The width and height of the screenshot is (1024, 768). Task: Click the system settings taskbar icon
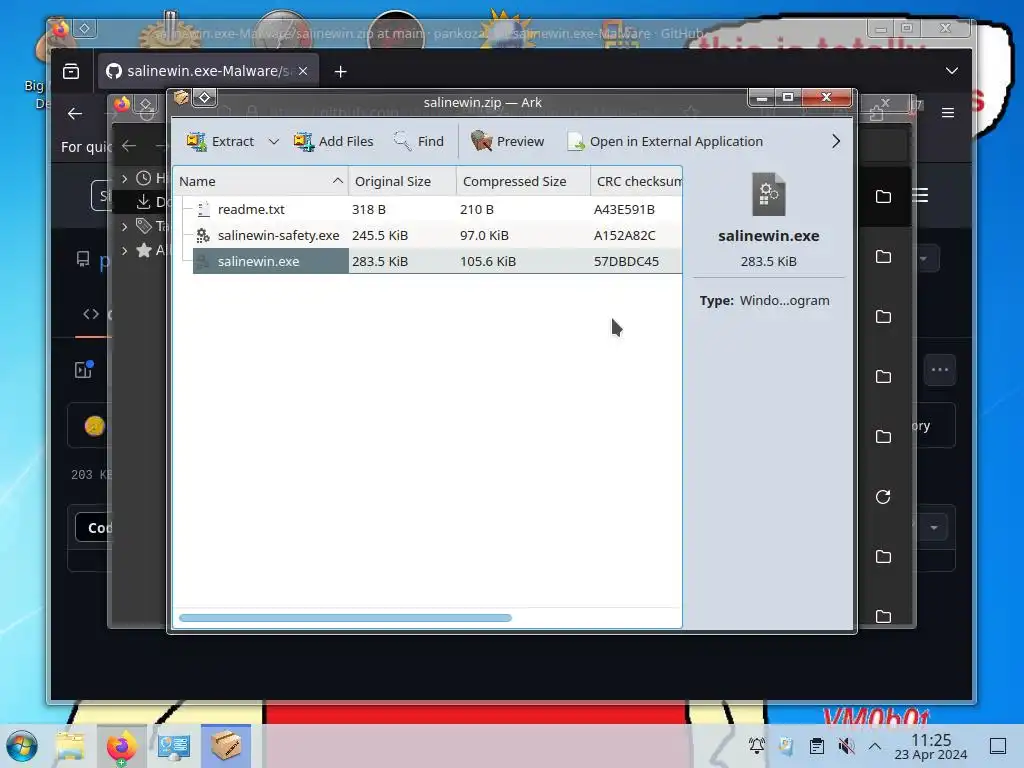pos(174,746)
